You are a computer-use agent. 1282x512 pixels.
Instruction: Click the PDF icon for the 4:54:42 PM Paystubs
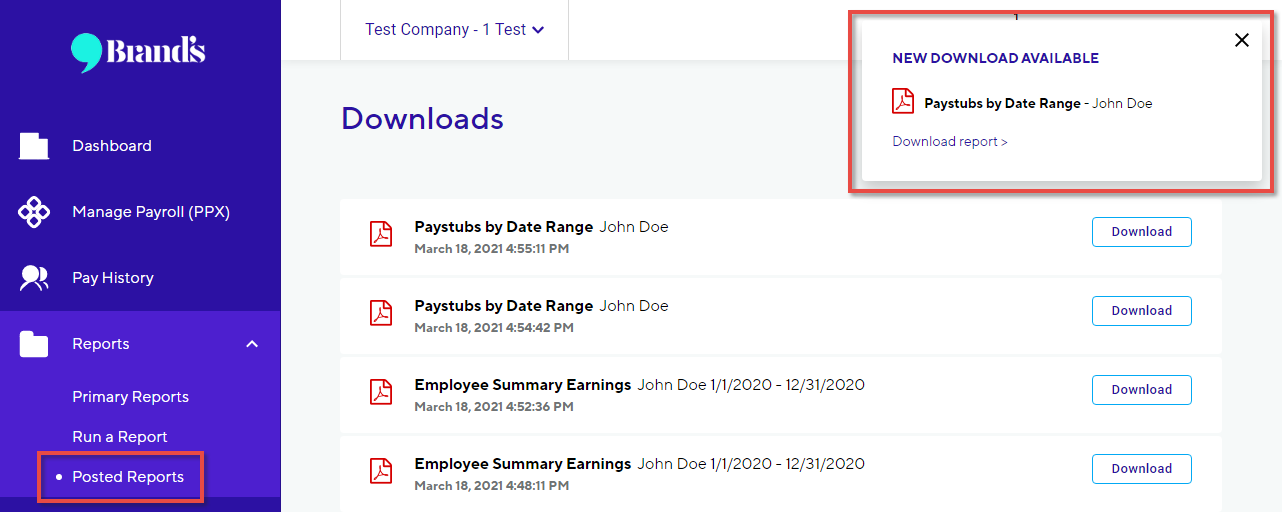(x=381, y=313)
